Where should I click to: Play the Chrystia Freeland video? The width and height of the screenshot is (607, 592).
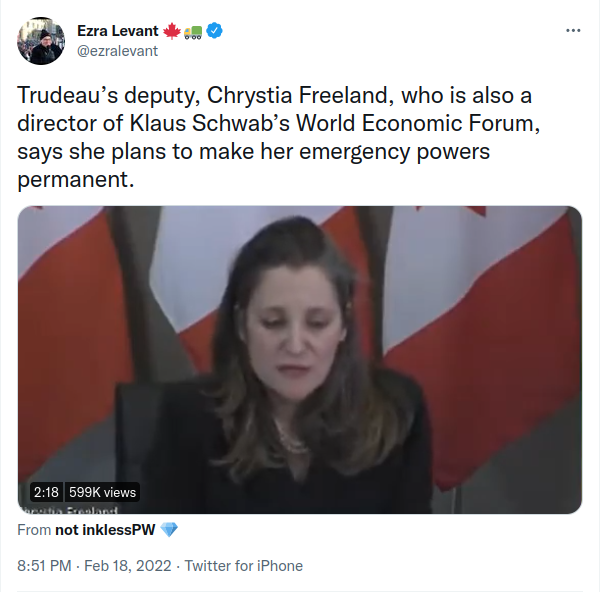(300, 360)
